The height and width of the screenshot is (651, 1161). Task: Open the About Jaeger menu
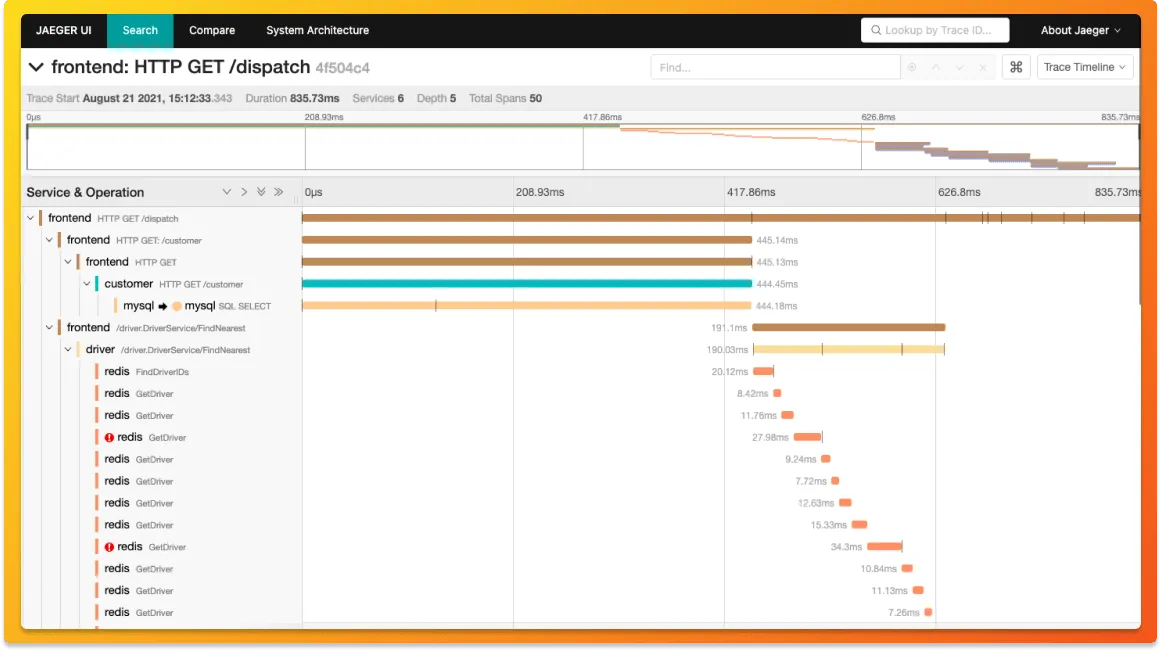pos(1080,30)
